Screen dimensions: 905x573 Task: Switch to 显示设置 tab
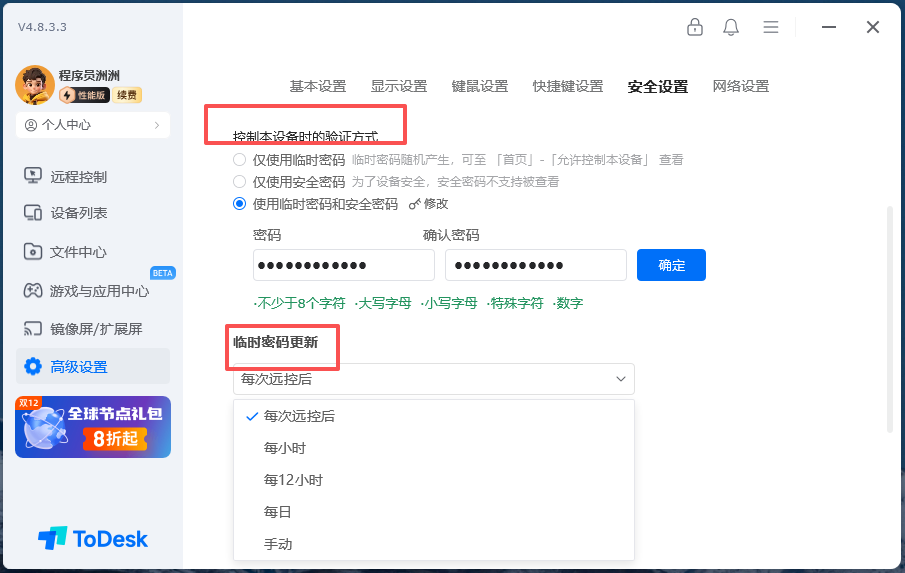point(399,87)
